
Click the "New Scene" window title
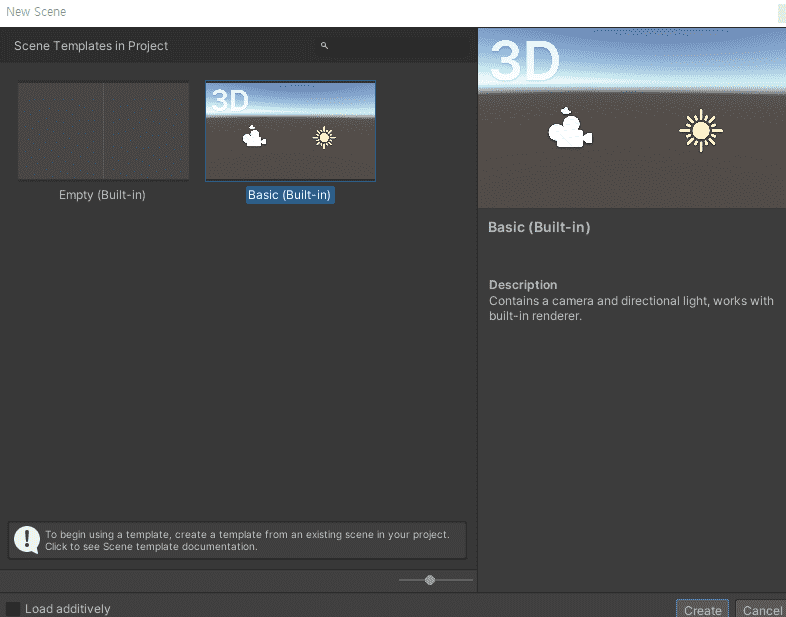click(x=36, y=12)
